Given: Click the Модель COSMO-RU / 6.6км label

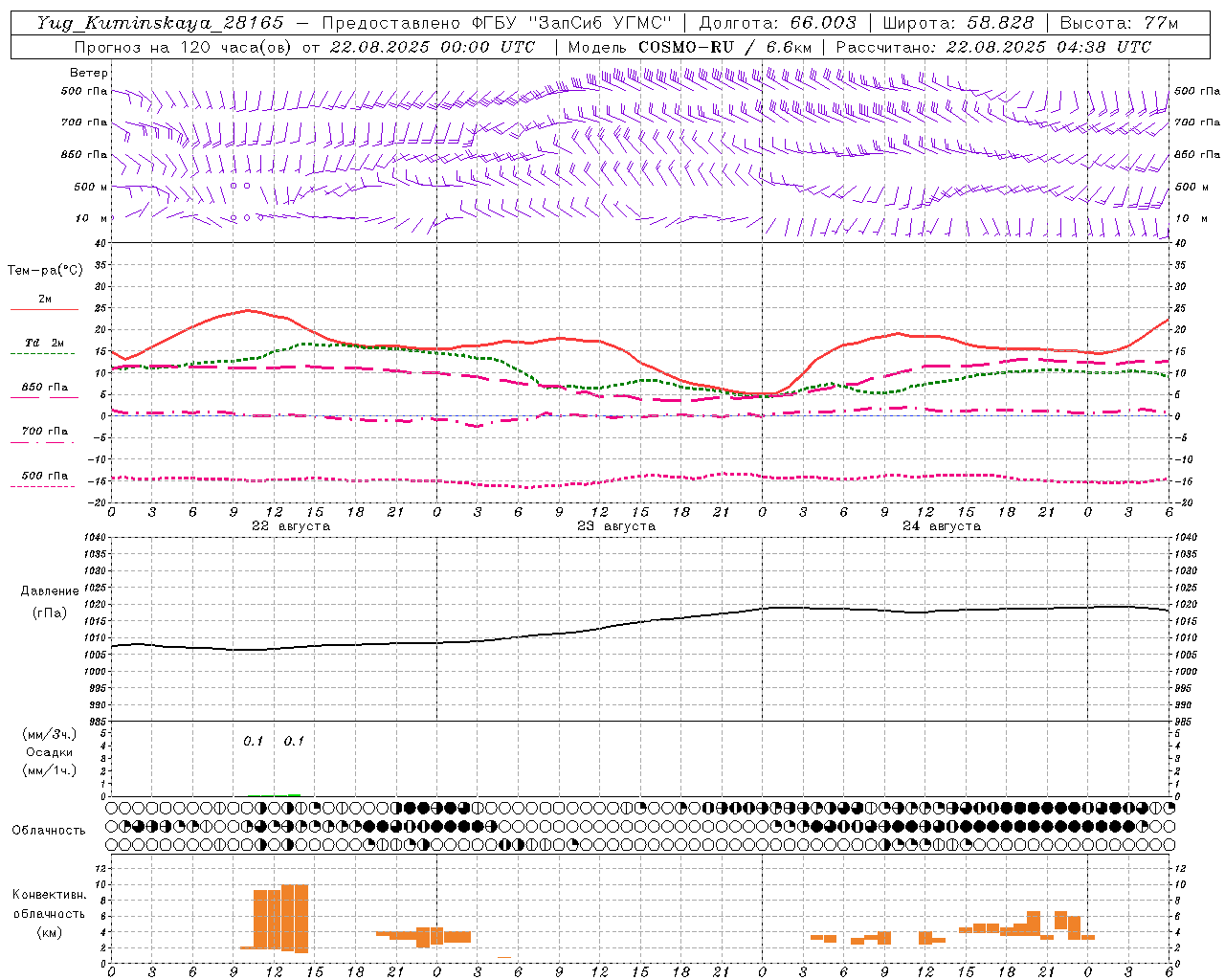Looking at the screenshot, I should click(x=690, y=47).
